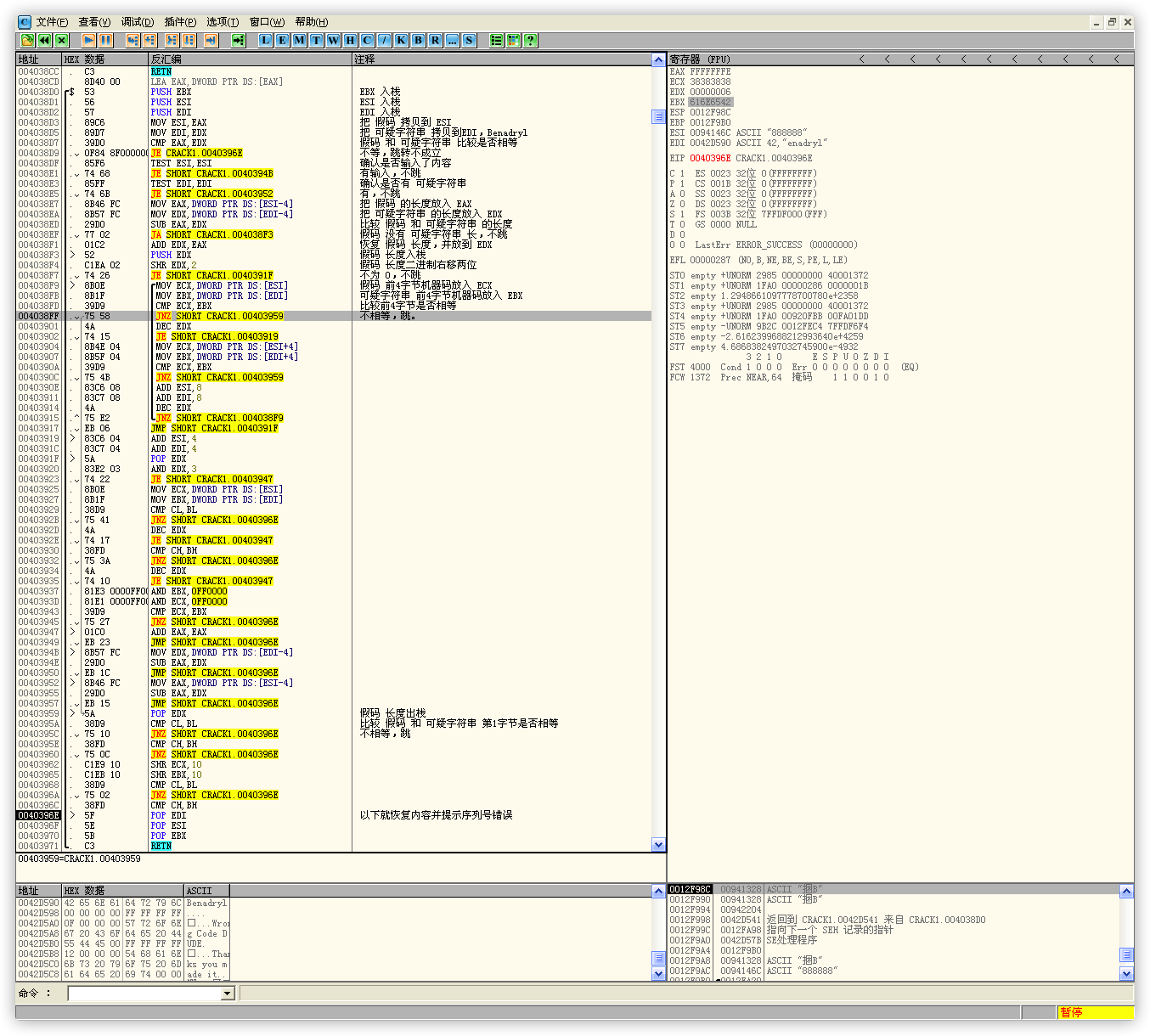Image resolution: width=1150 pixels, height=1036 pixels.
Task: Select the EBX register value 616E6542
Action: 709,102
